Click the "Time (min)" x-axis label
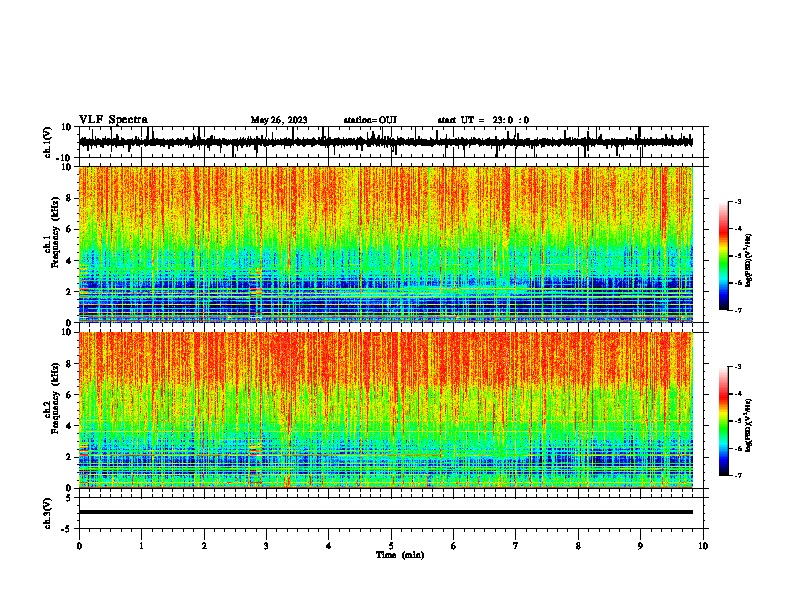792x612 pixels. click(400, 555)
